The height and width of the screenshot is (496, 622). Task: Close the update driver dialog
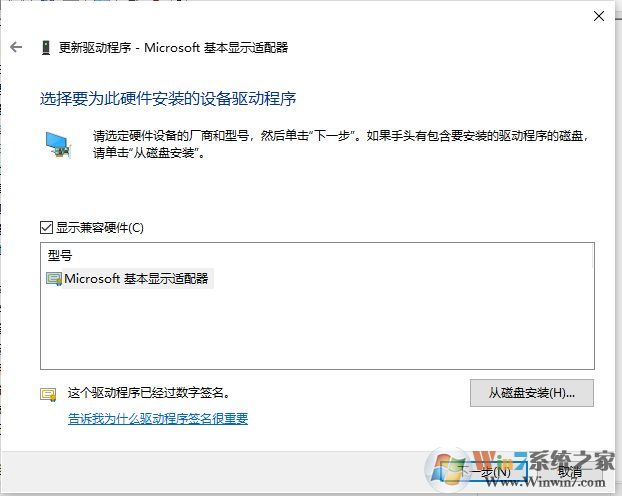point(598,16)
